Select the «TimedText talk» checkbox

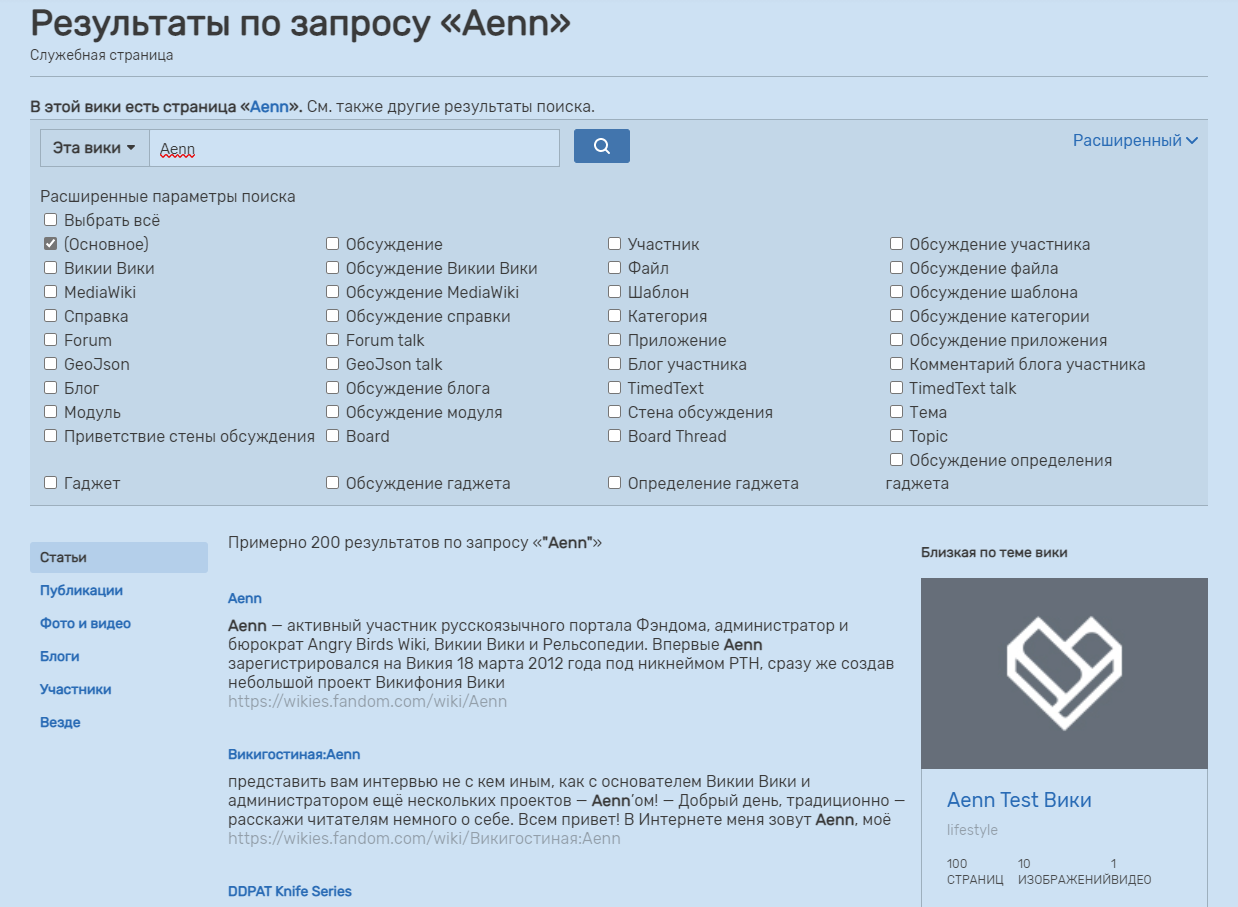pyautogui.click(x=896, y=388)
